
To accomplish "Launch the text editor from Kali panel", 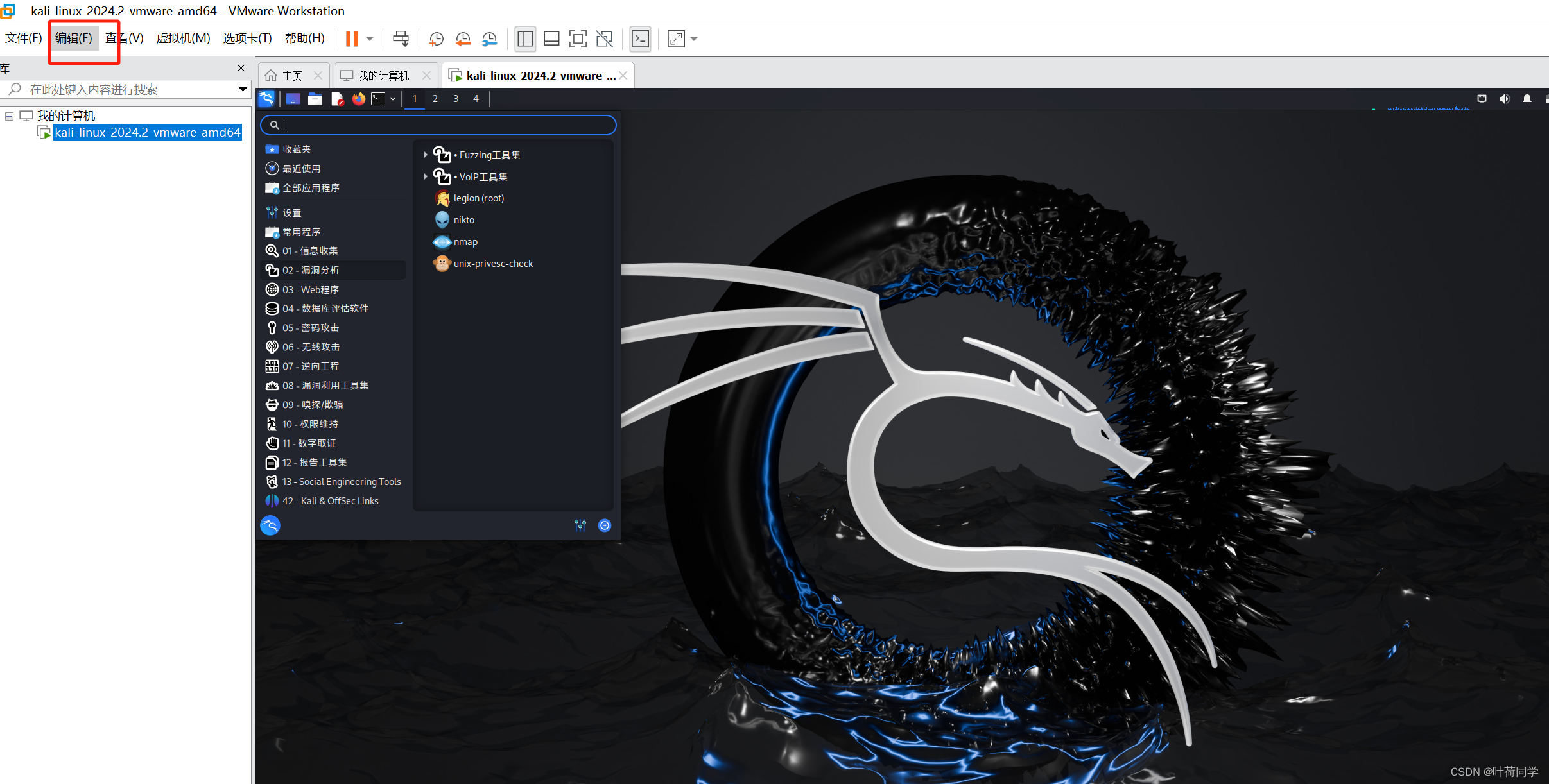I will pos(337,99).
